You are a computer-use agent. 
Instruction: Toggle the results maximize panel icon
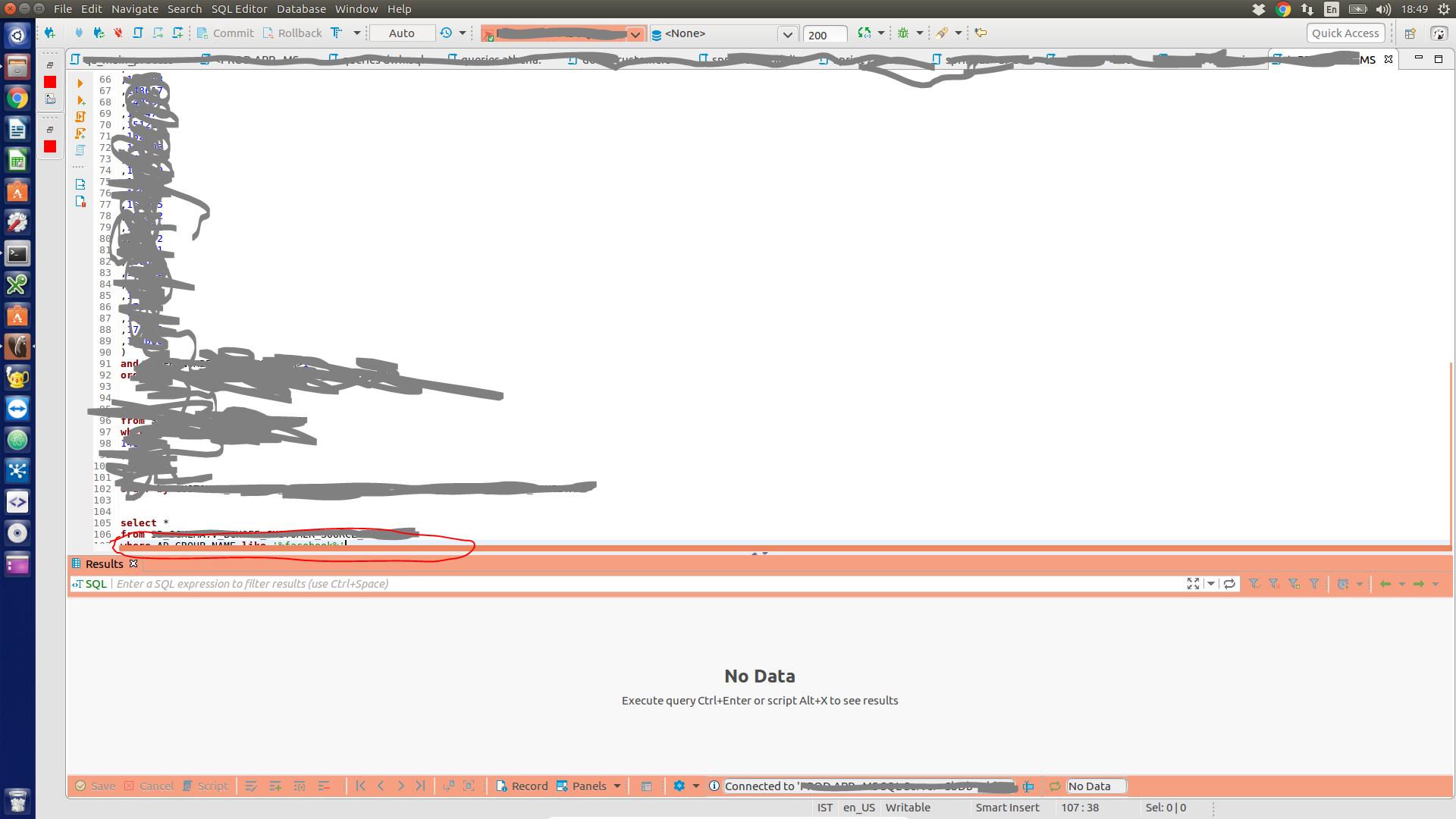1193,583
